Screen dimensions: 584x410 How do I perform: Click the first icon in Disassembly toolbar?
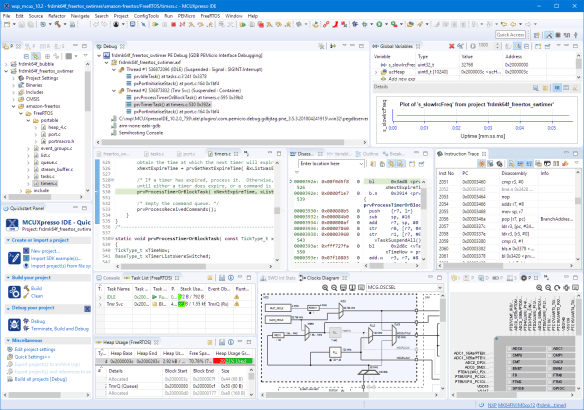[x=373, y=164]
